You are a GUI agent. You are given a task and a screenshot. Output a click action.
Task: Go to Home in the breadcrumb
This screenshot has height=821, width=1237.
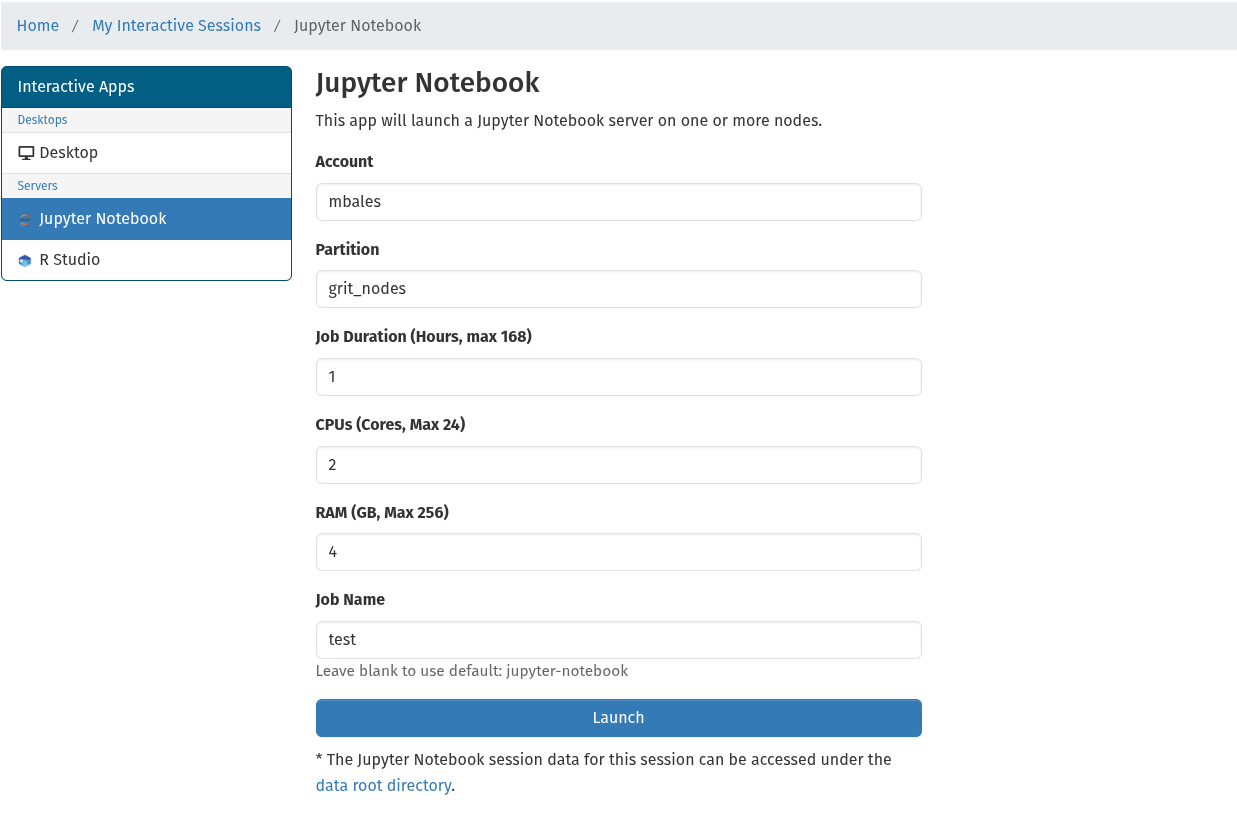click(38, 26)
